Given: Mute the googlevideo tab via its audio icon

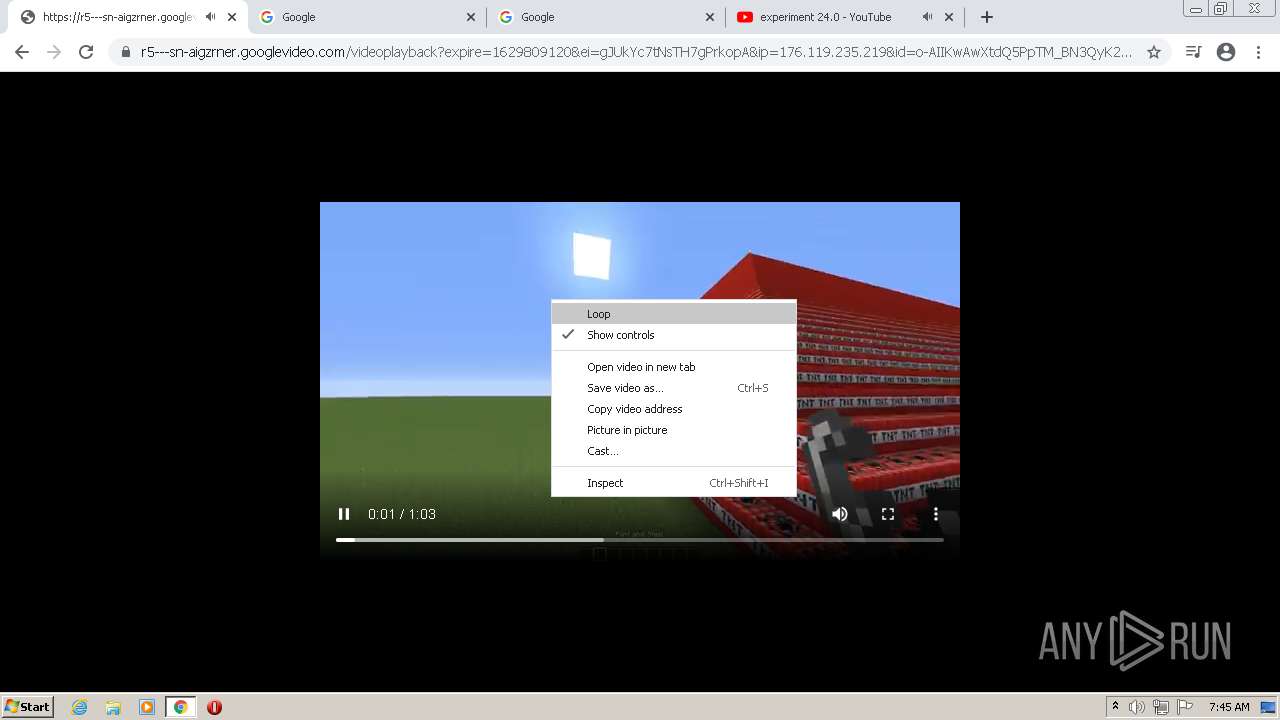Looking at the screenshot, I should tap(210, 17).
